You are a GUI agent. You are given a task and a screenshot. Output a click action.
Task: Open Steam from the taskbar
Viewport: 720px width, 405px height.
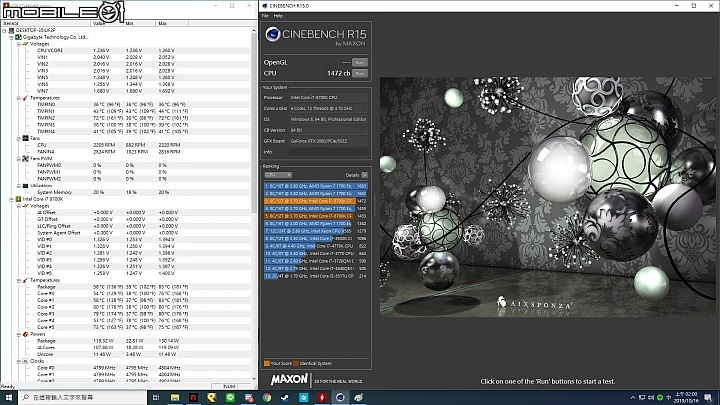coord(285,398)
